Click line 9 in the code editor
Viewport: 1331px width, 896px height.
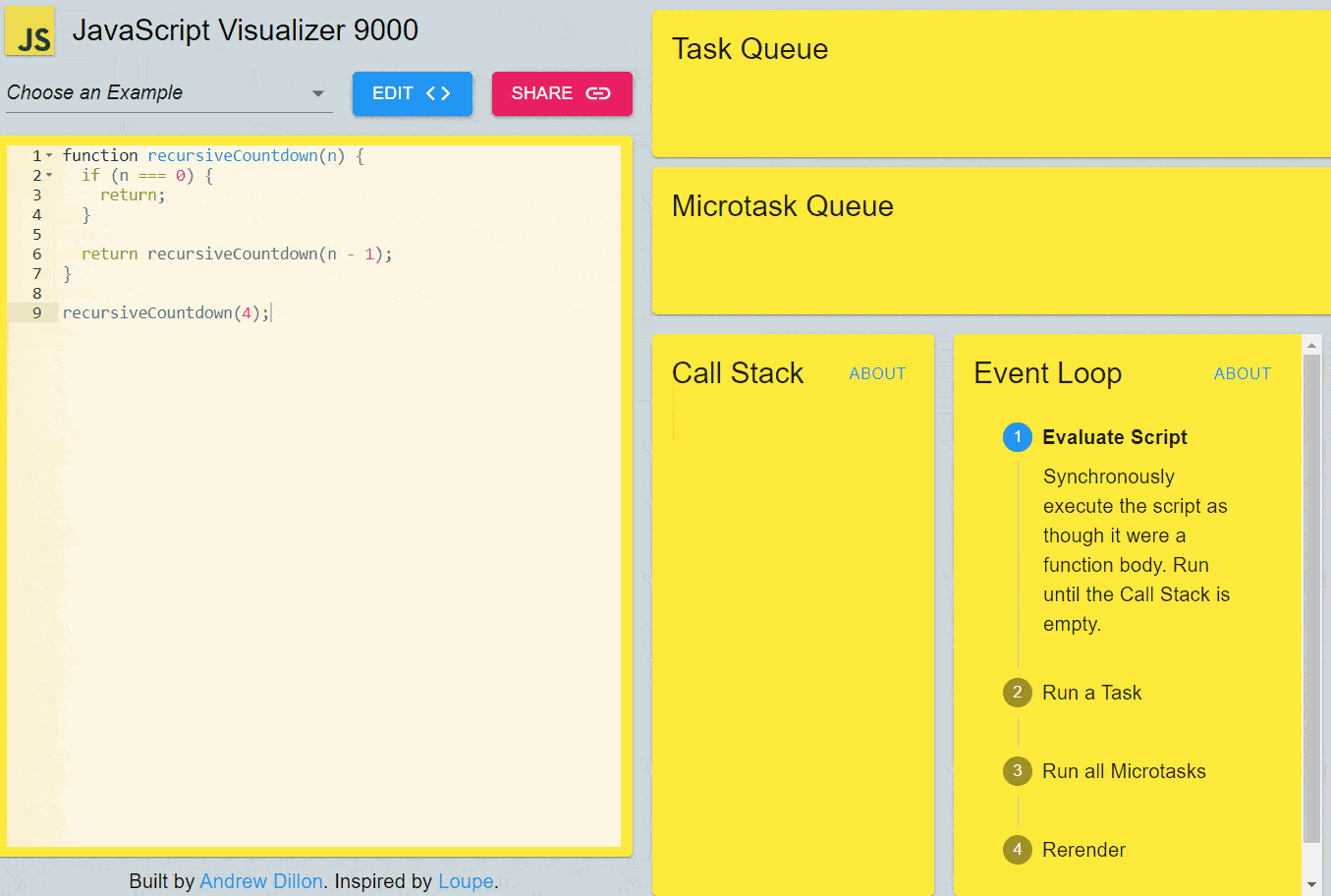[x=165, y=311]
